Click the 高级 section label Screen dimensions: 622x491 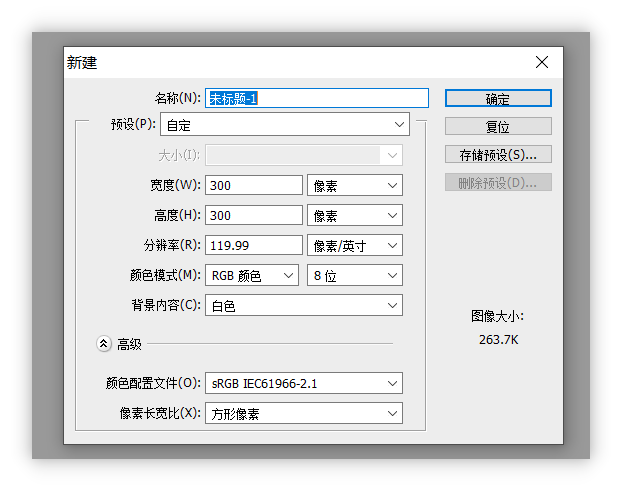[130, 344]
